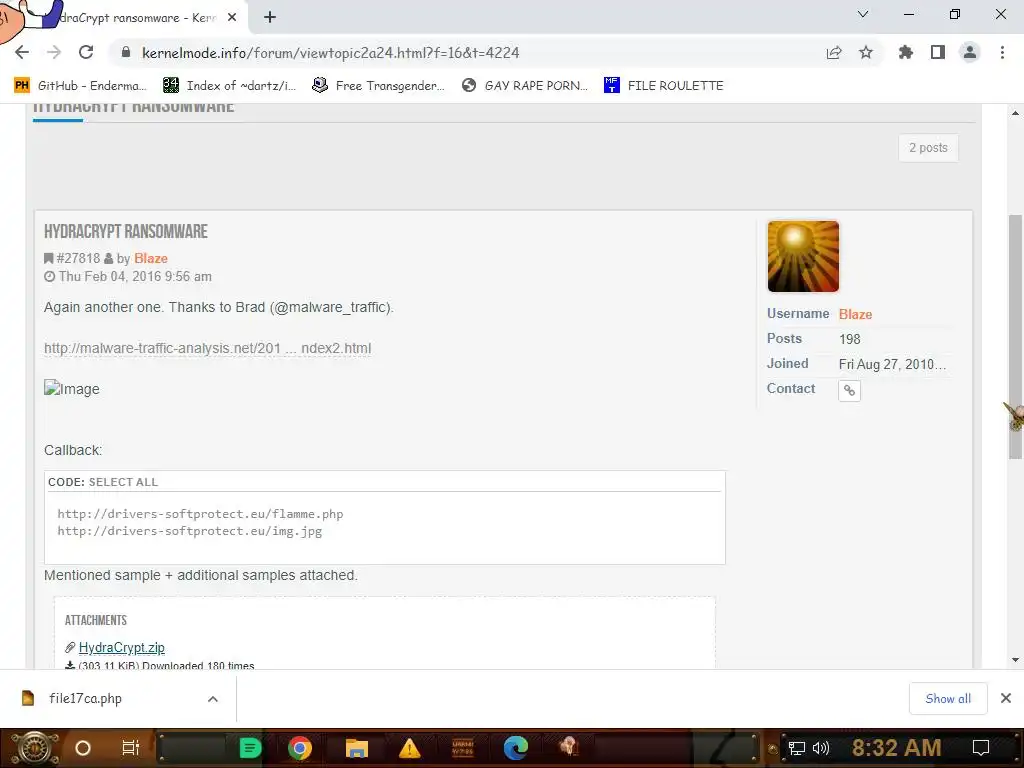Open the yellow warning triangle taskbar app
This screenshot has width=1024, height=768.
click(409, 748)
